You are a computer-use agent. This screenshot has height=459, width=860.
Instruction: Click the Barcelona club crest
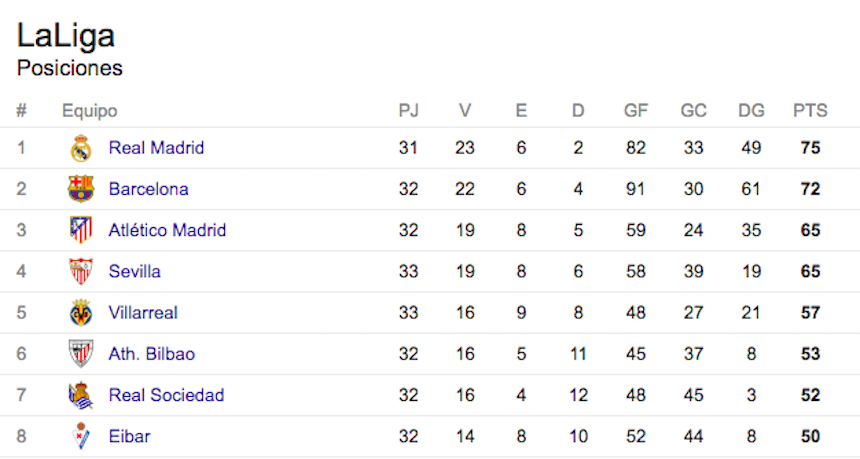81,189
